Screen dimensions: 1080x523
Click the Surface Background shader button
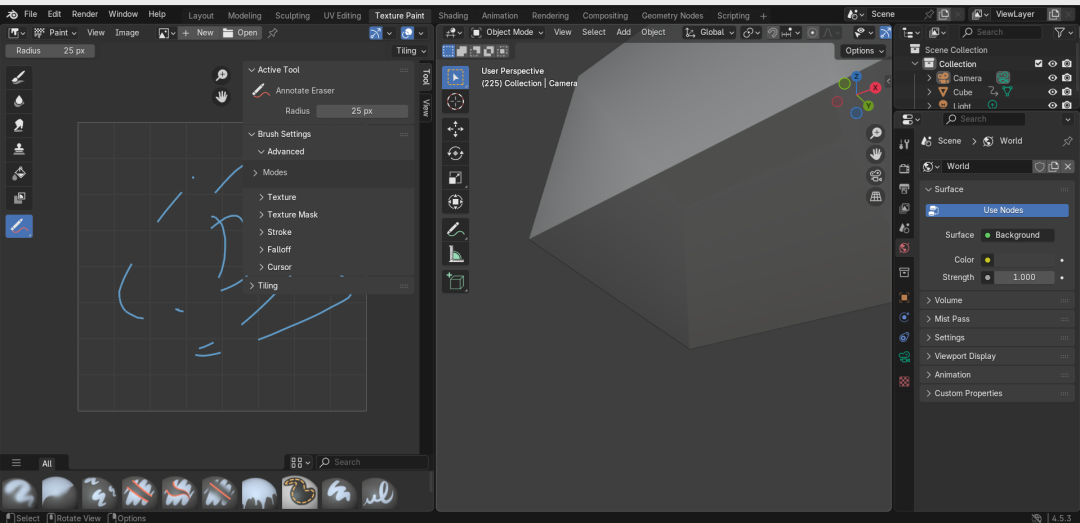pyautogui.click(x=1017, y=235)
